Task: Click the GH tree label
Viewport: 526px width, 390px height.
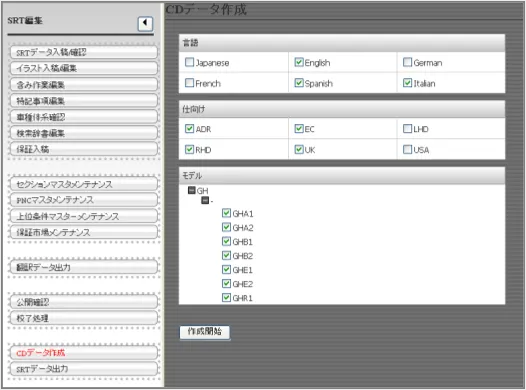Action: [202, 191]
